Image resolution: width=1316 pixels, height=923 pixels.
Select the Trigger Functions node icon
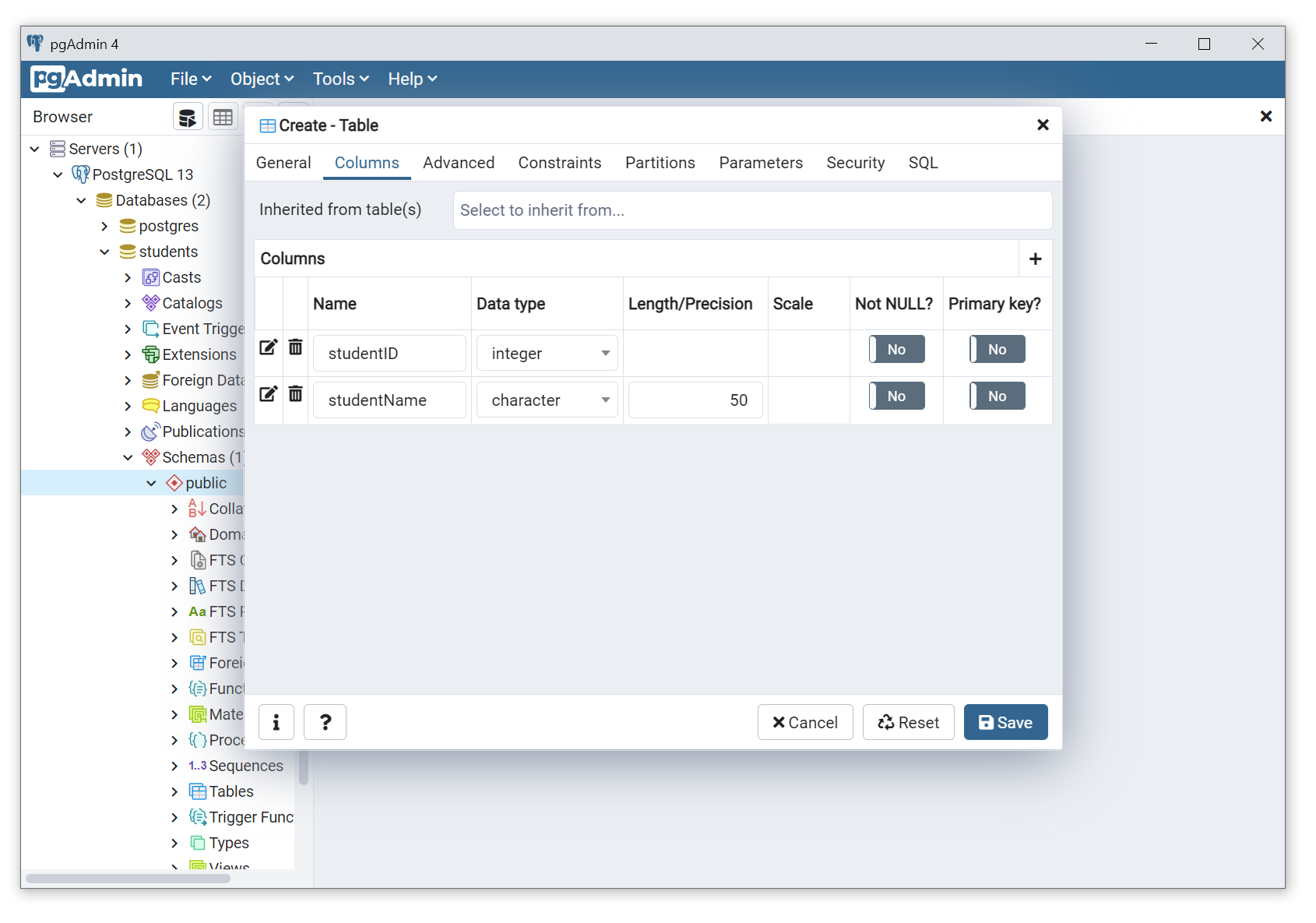pos(198,817)
